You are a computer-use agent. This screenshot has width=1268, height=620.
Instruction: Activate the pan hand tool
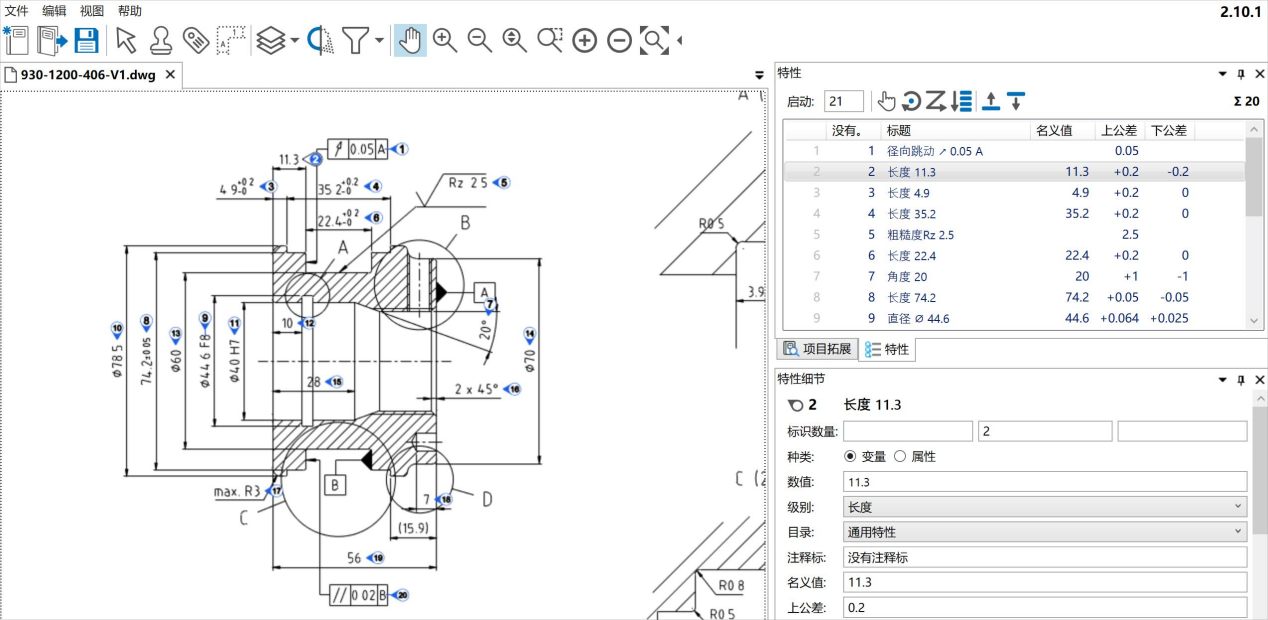(410, 40)
